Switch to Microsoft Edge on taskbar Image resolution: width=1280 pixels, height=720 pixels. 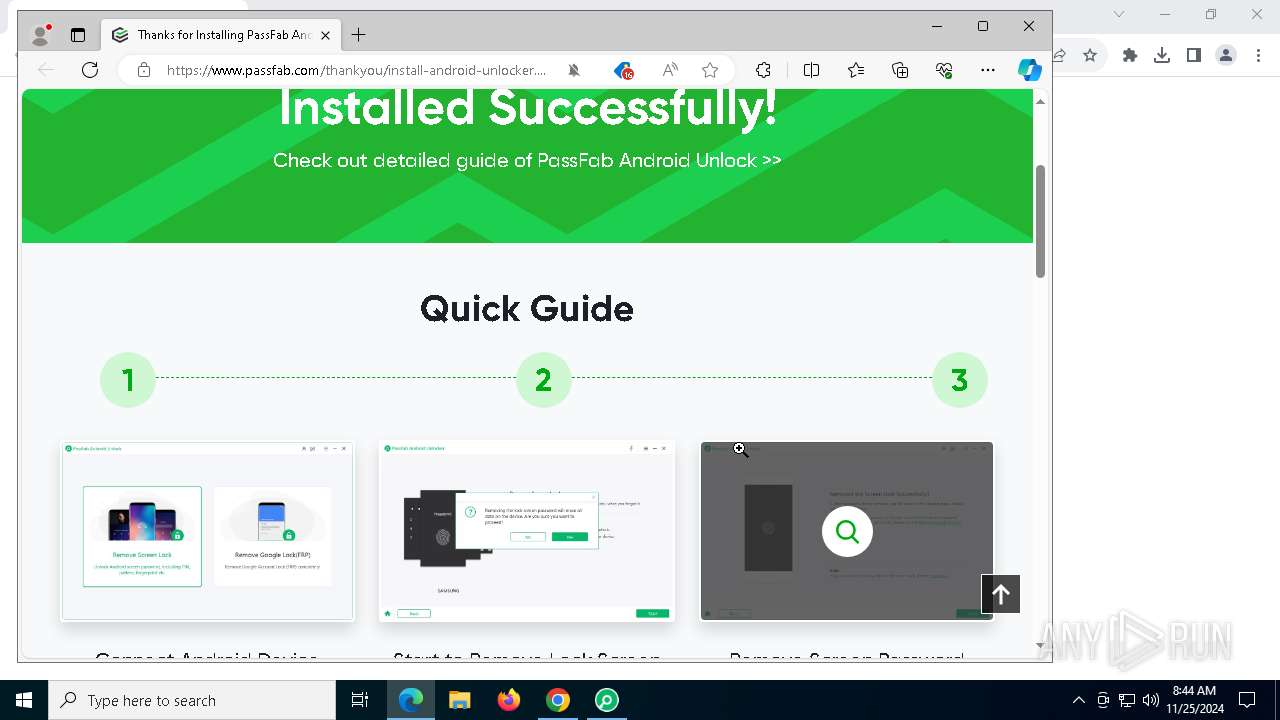(411, 700)
